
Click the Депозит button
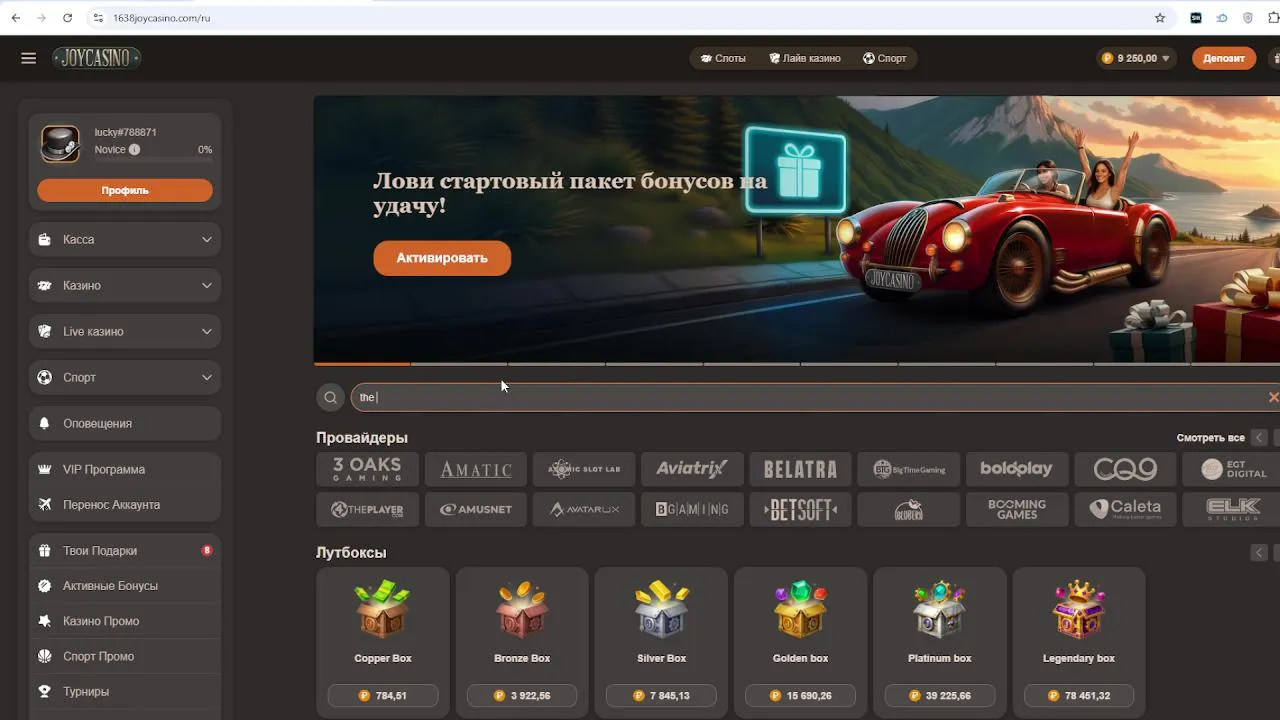pyautogui.click(x=1224, y=58)
